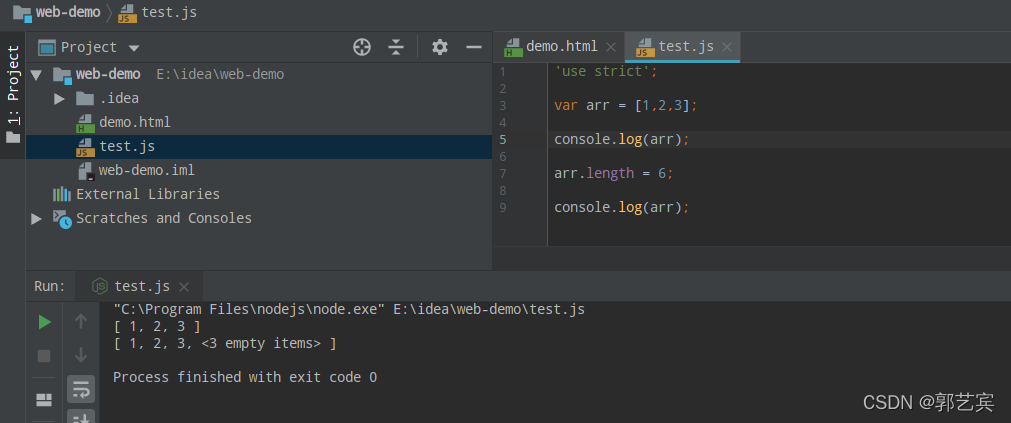The image size is (1011, 423).
Task: Click the E:\idea\web-demo path label
Action: click(221, 75)
